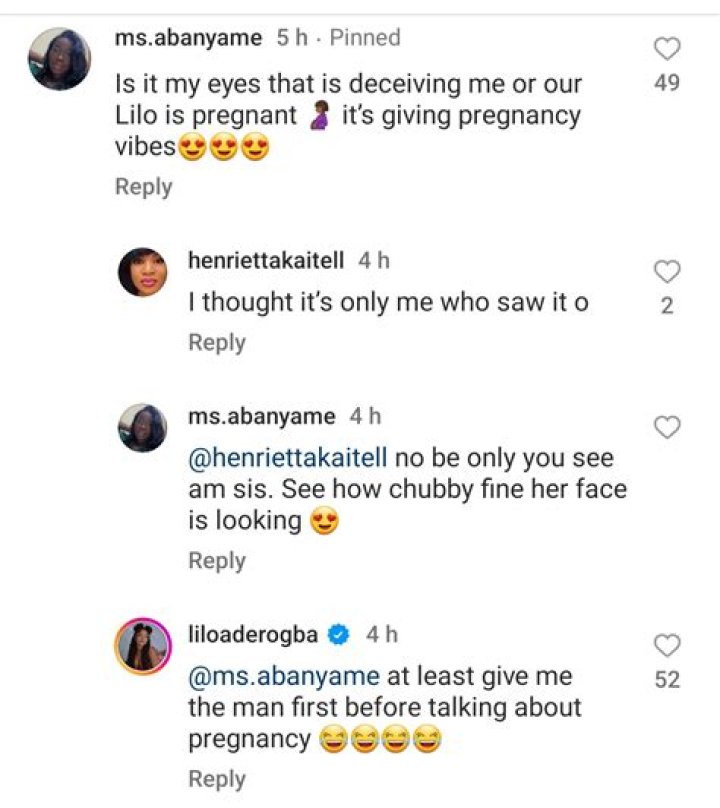Click the verified badge beside liloaderogba
This screenshot has width=720, height=808.
click(x=340, y=634)
